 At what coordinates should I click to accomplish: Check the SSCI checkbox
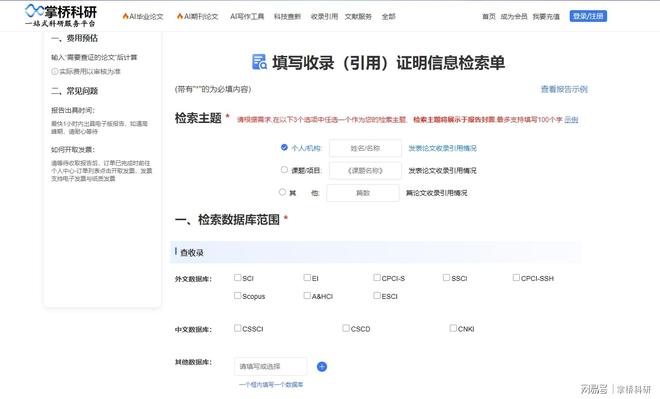click(447, 278)
